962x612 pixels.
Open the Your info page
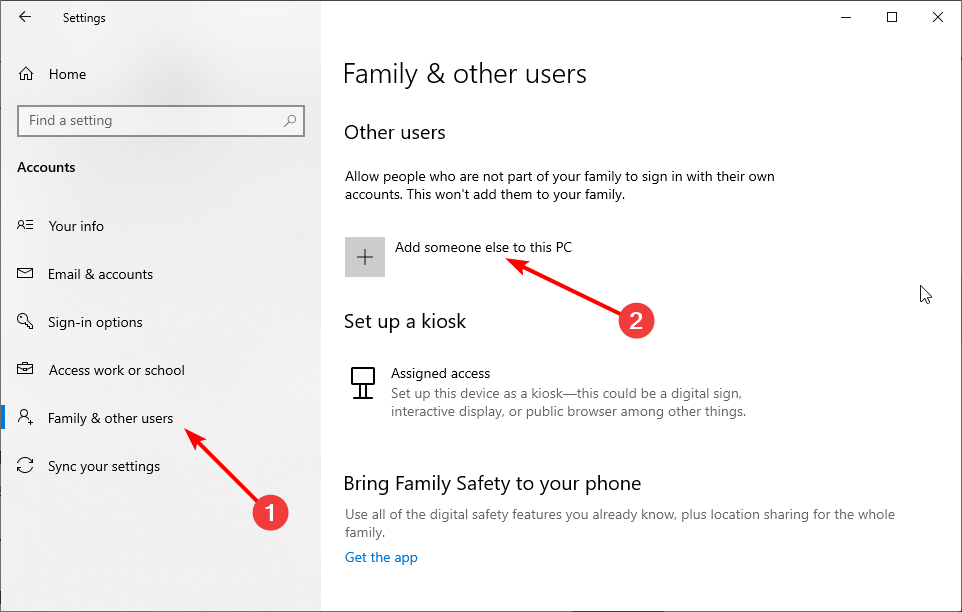76,226
